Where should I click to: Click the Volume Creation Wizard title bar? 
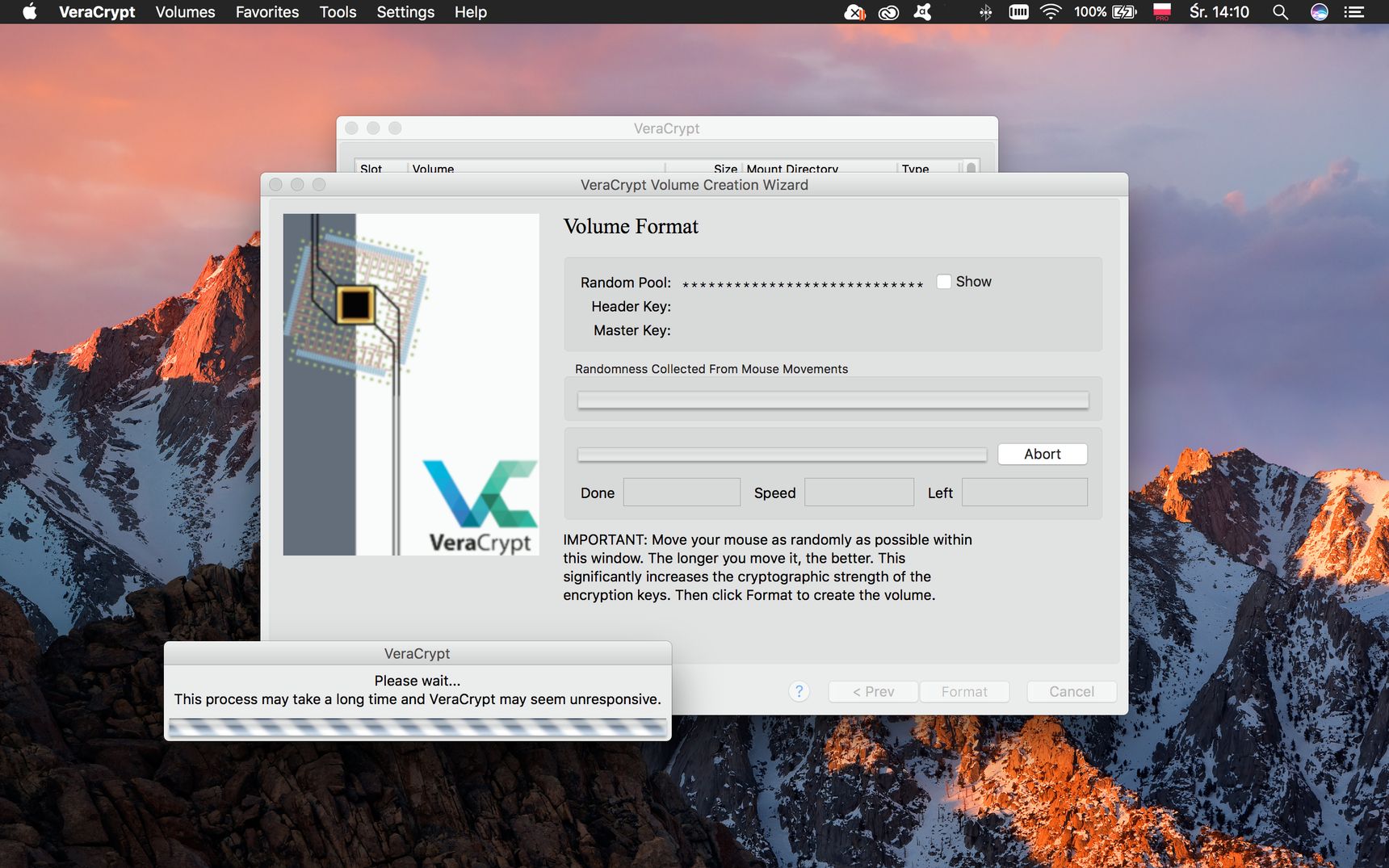click(x=694, y=185)
